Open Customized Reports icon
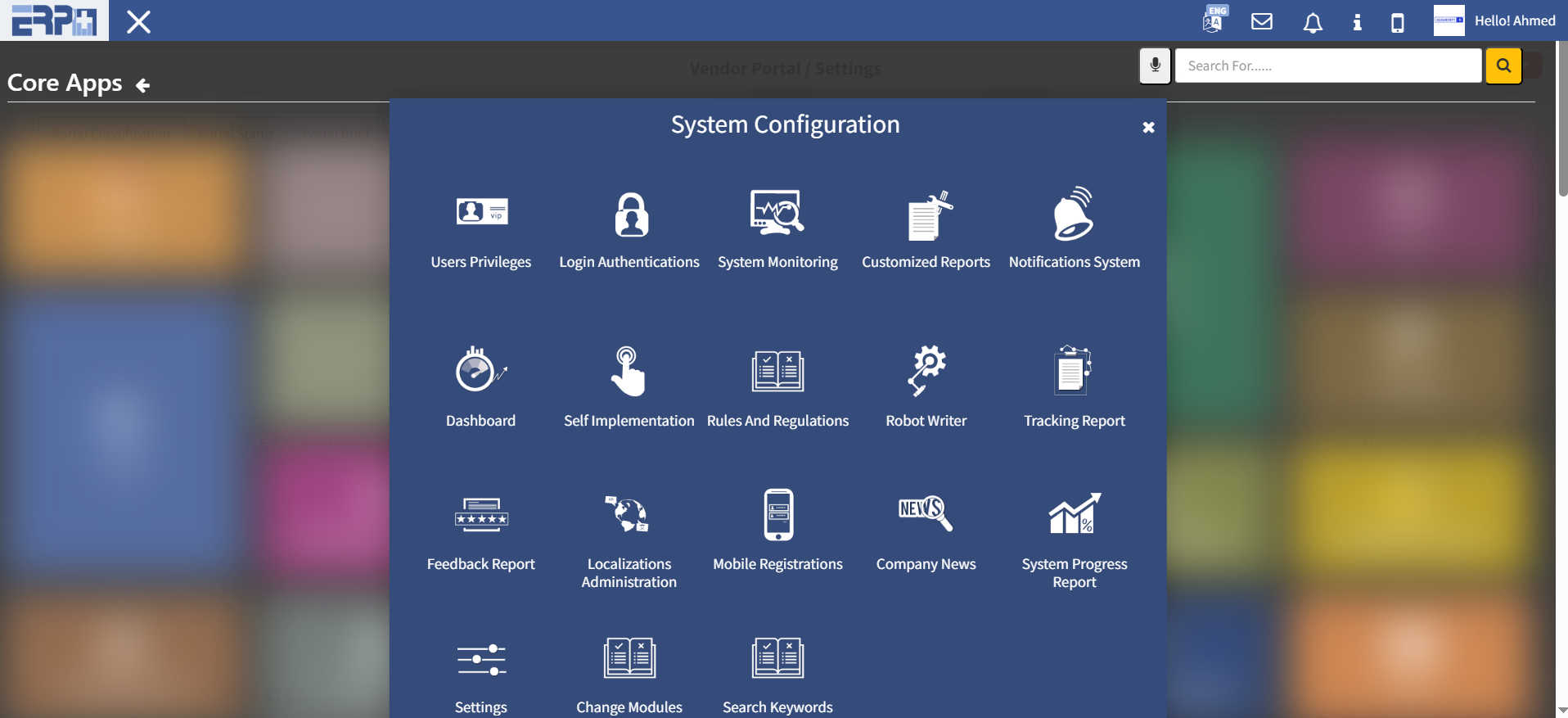The width and height of the screenshot is (1568, 718). coord(926,216)
